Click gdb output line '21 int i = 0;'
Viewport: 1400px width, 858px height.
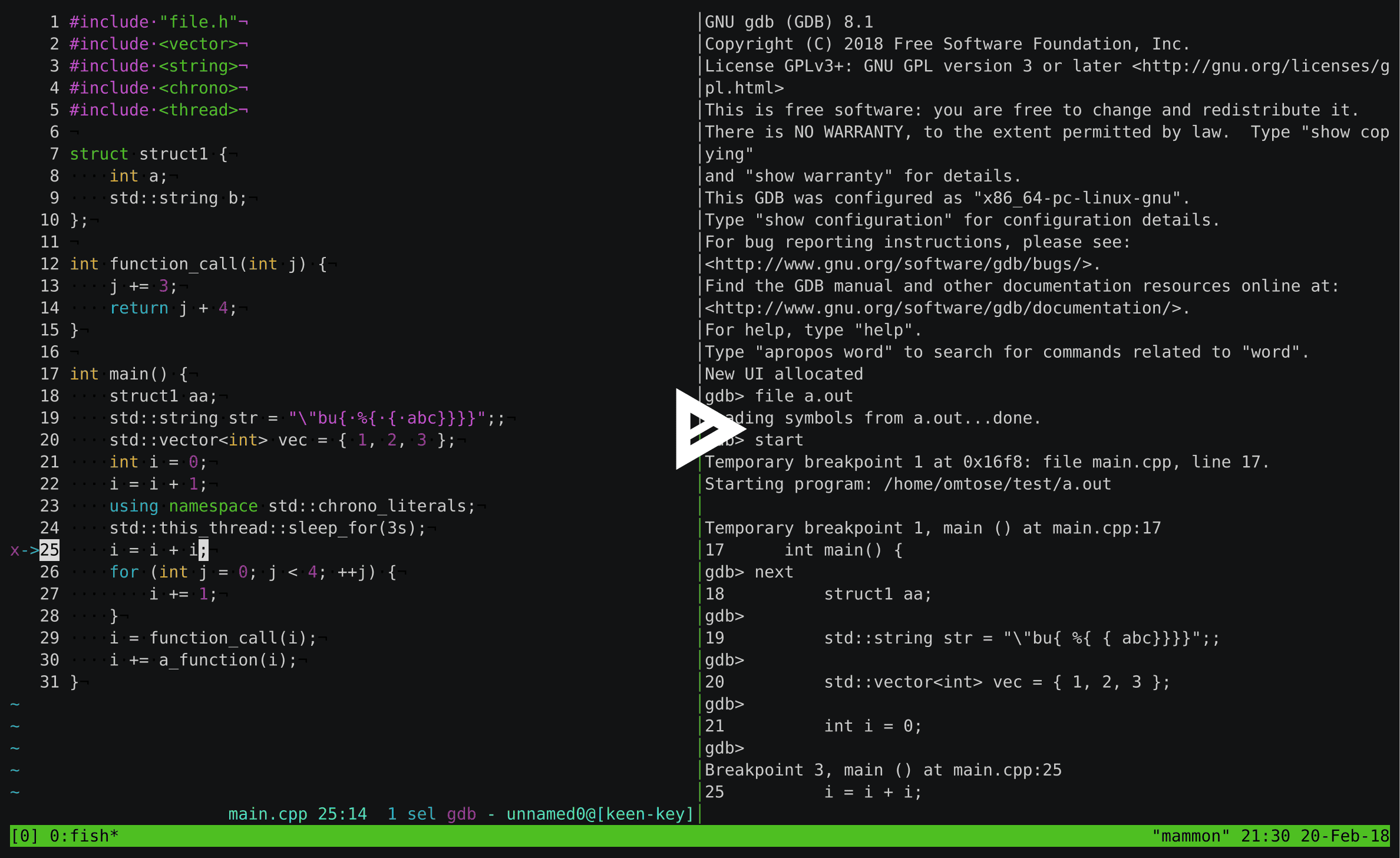[814, 726]
